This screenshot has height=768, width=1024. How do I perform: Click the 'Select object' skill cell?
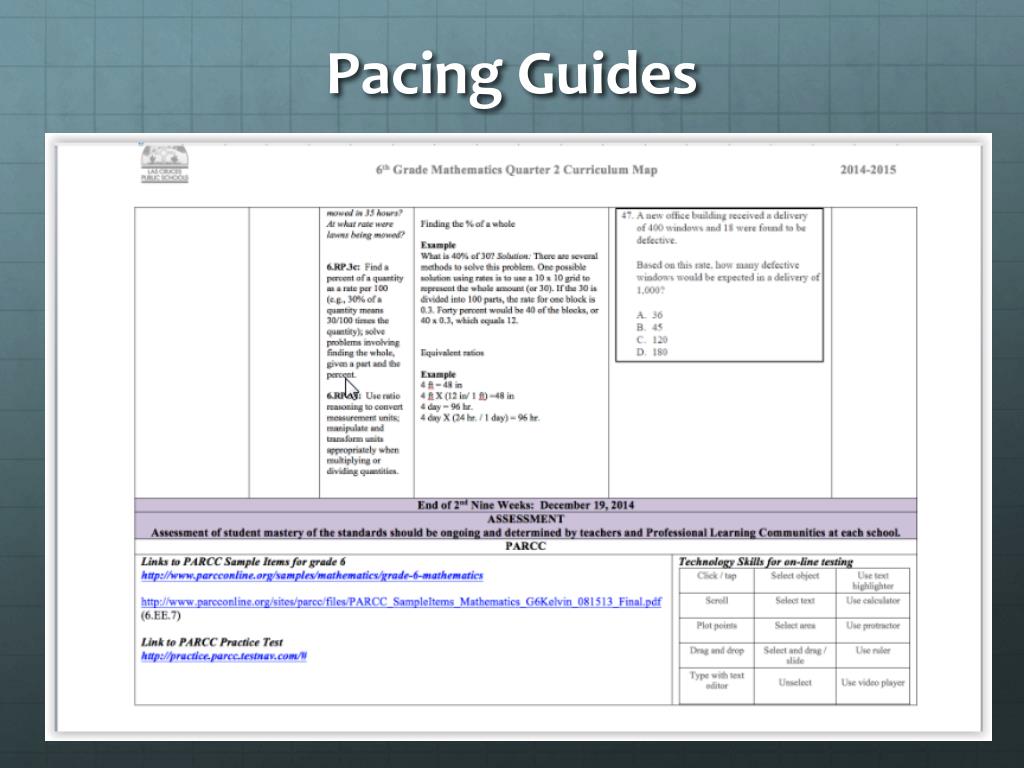795,581
